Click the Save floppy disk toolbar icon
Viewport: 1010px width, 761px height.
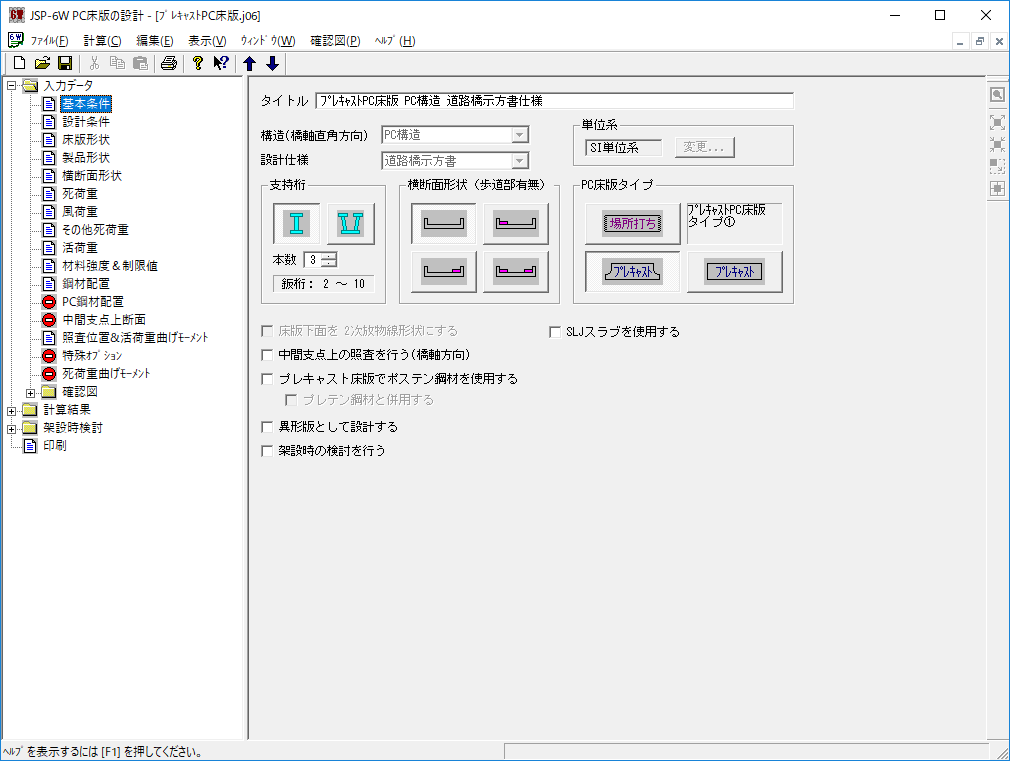[65, 64]
